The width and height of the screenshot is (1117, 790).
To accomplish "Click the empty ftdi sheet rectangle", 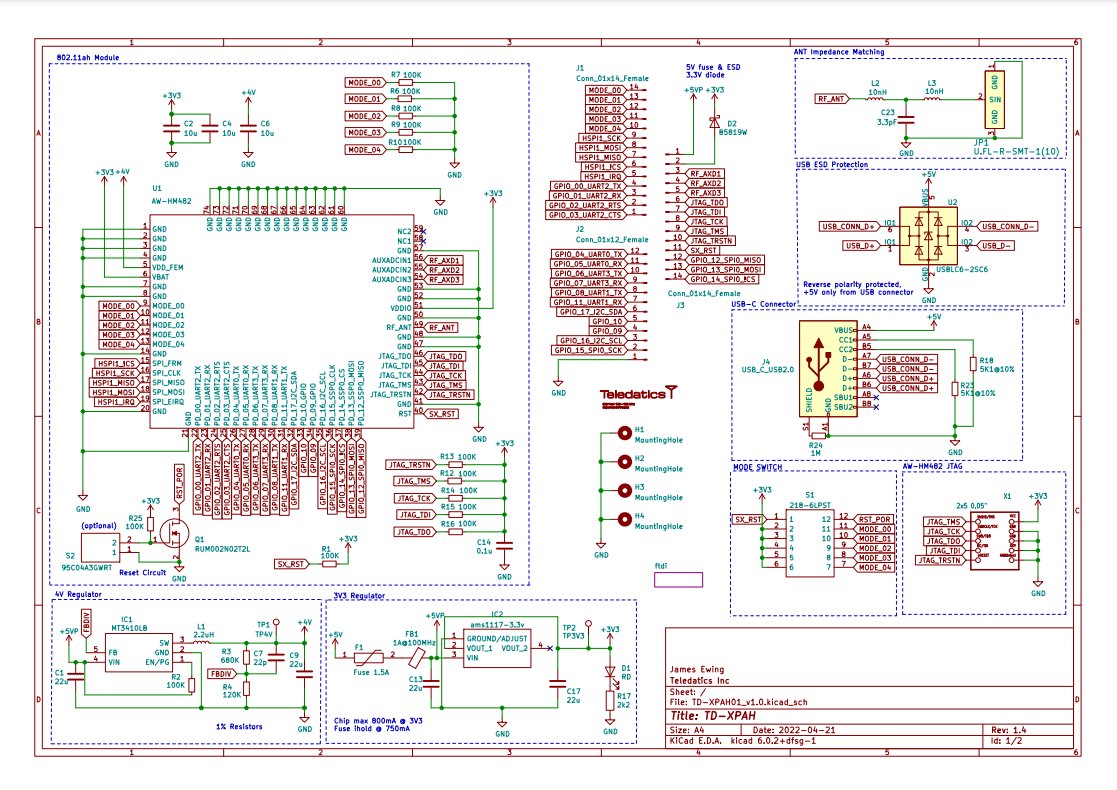I will 678,580.
